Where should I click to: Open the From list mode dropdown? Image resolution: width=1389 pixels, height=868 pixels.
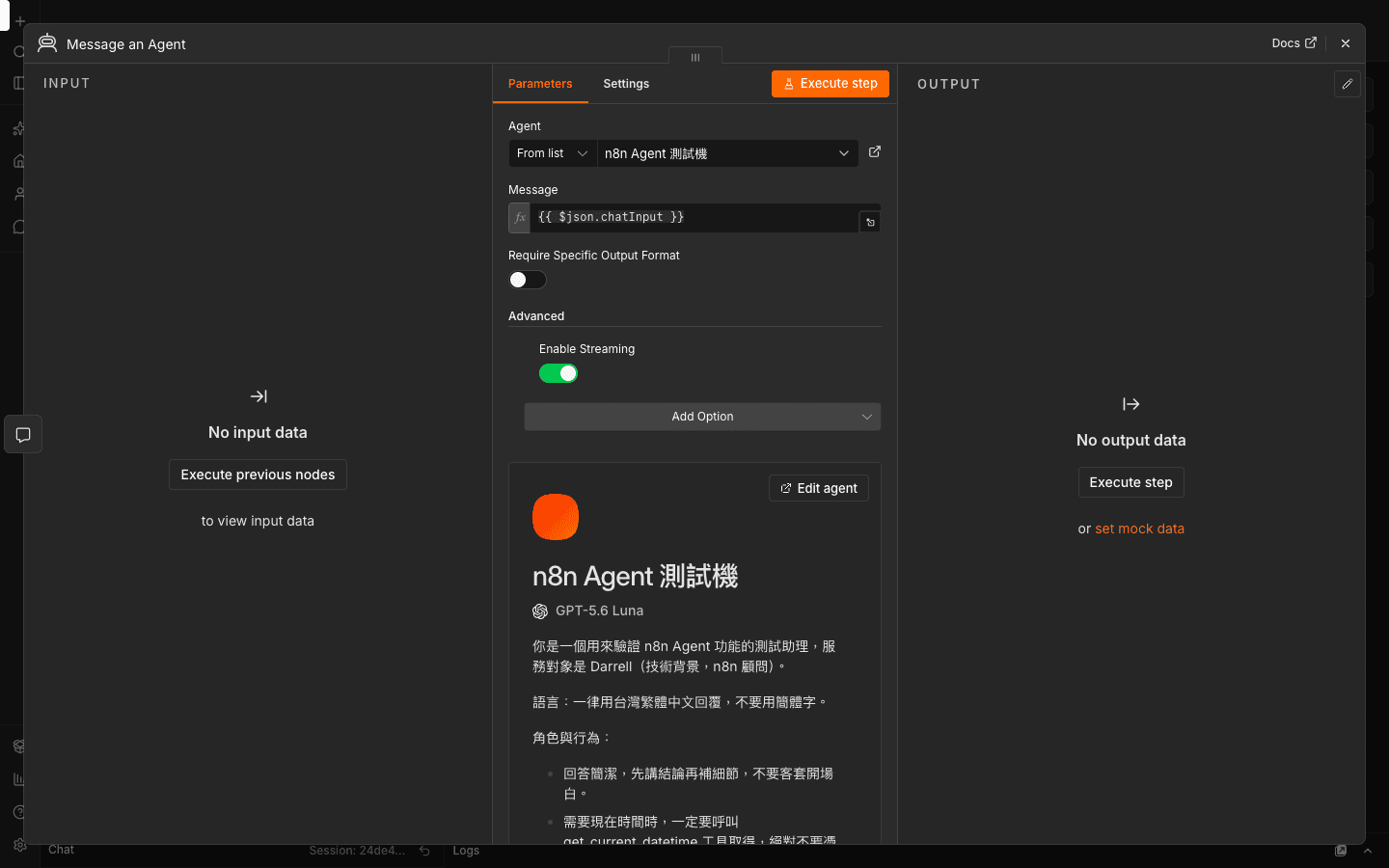click(553, 153)
